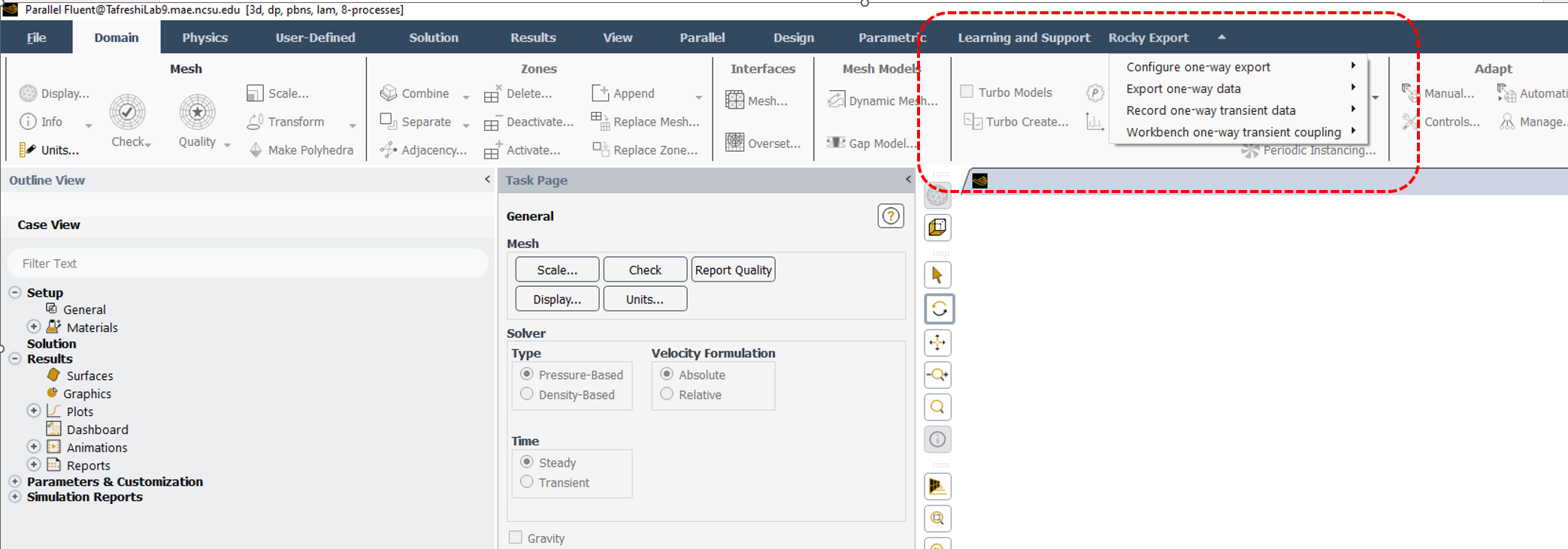The height and width of the screenshot is (549, 1568).
Task: Open the Deactivate zones dialog
Action: (x=528, y=122)
